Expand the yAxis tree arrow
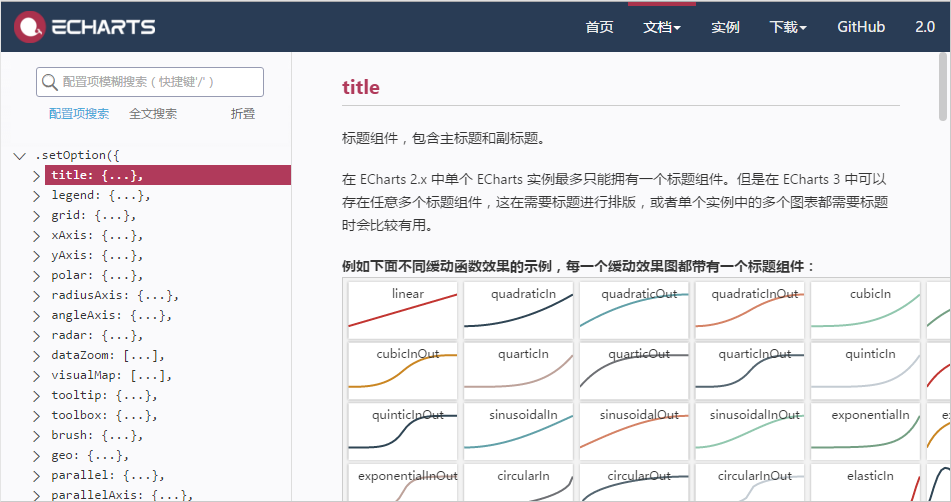 (36, 256)
